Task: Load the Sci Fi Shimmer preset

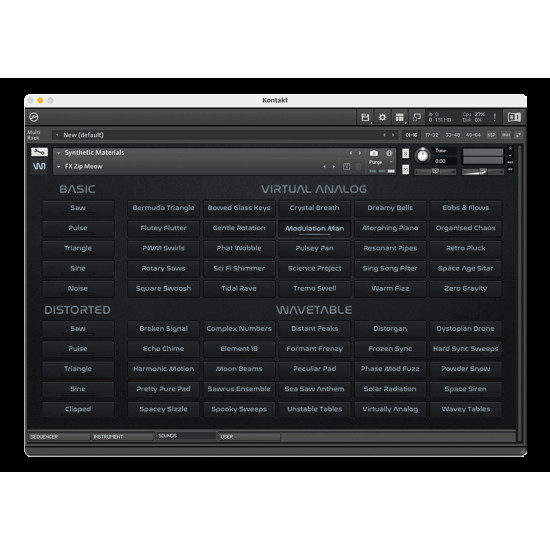Action: click(239, 268)
